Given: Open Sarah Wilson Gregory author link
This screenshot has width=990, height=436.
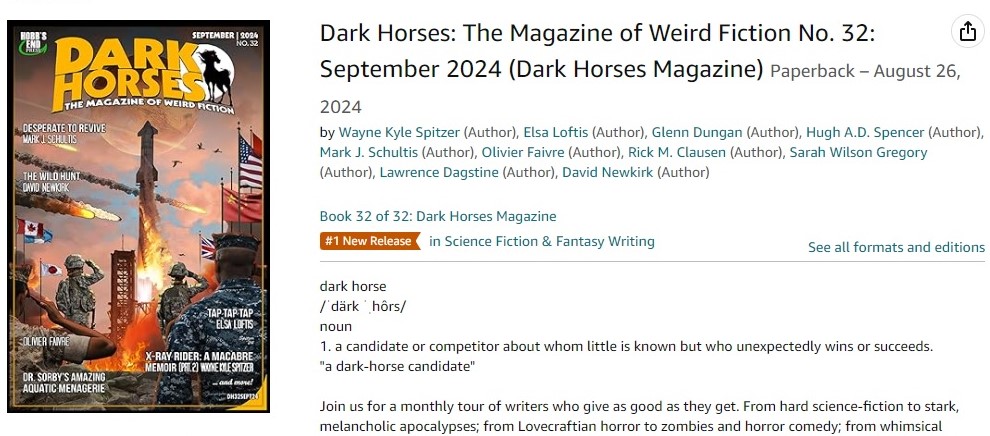Looking at the screenshot, I should point(858,152).
